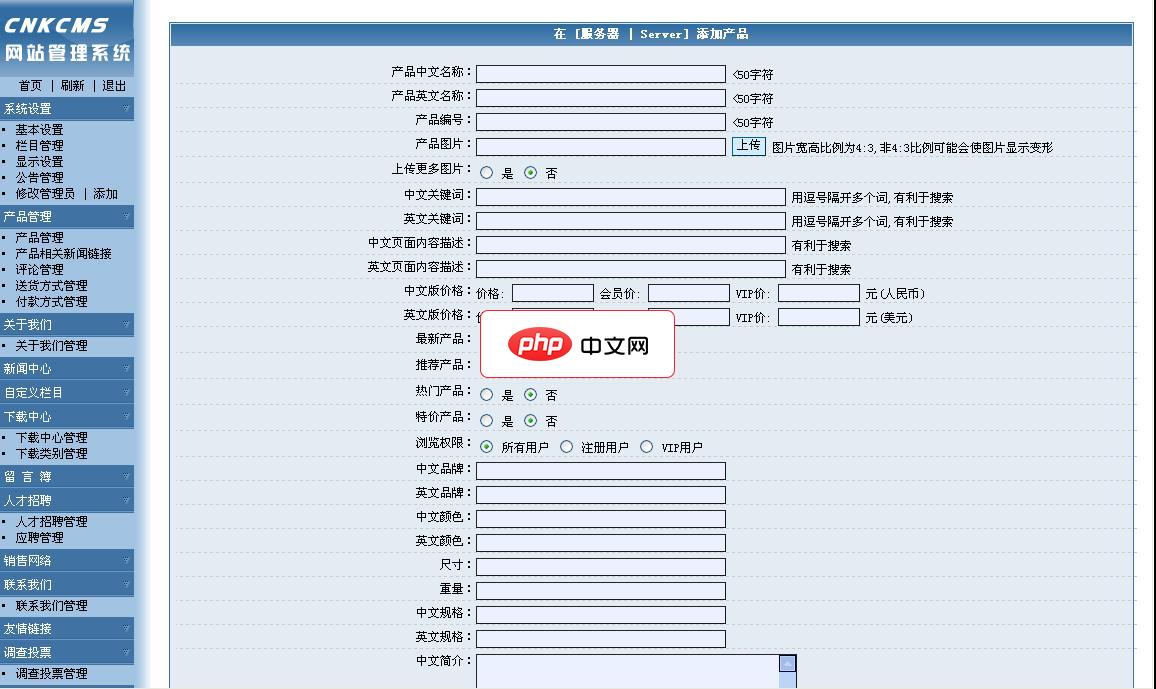Image resolution: width=1156 pixels, height=689 pixels.
Task: Click the CNKCMS logo image
Action: (65, 35)
